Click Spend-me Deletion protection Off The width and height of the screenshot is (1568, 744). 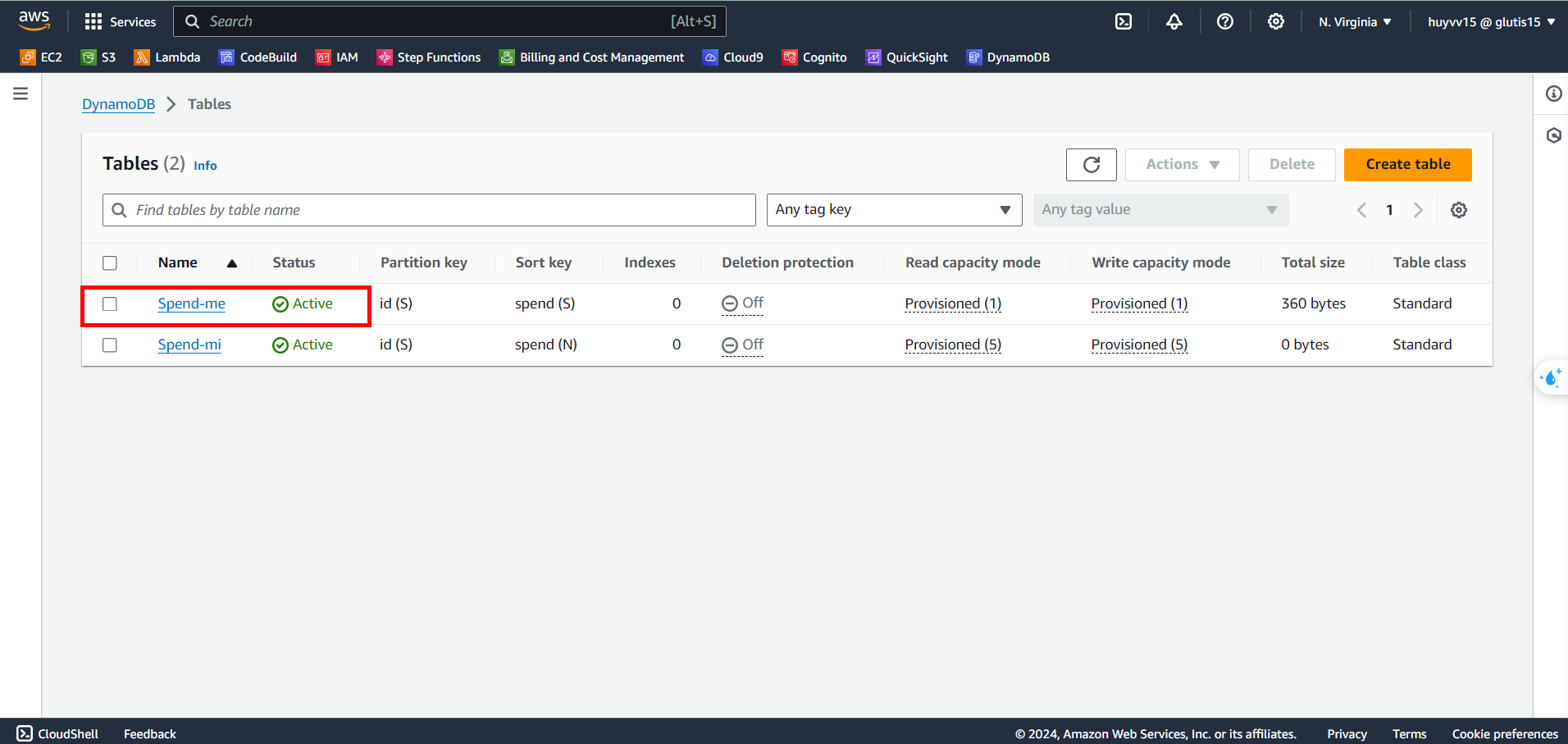click(x=742, y=304)
